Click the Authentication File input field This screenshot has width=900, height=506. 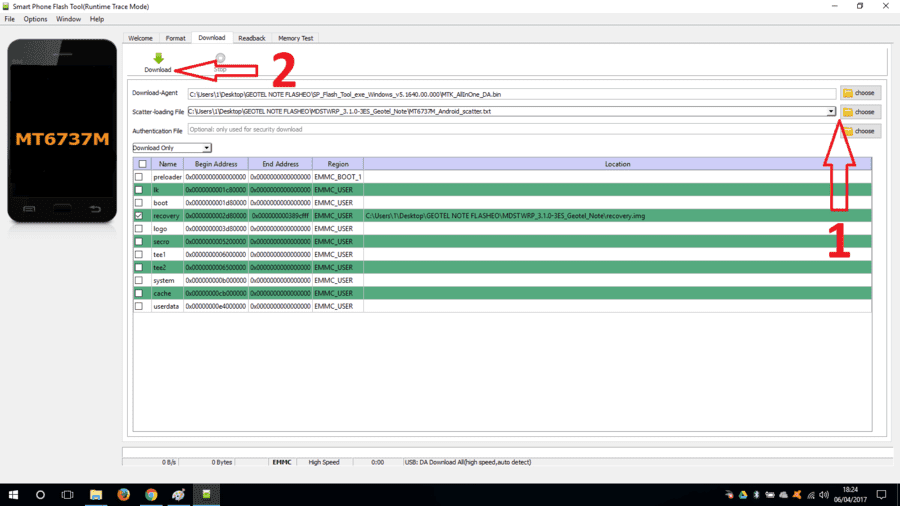pos(511,130)
